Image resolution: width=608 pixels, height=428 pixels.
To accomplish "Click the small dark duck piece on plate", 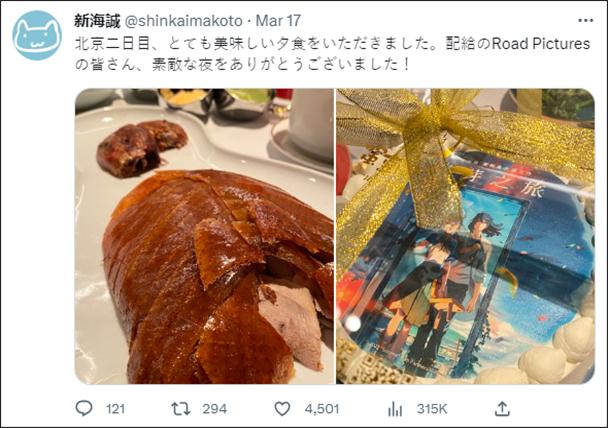I will point(142,148).
